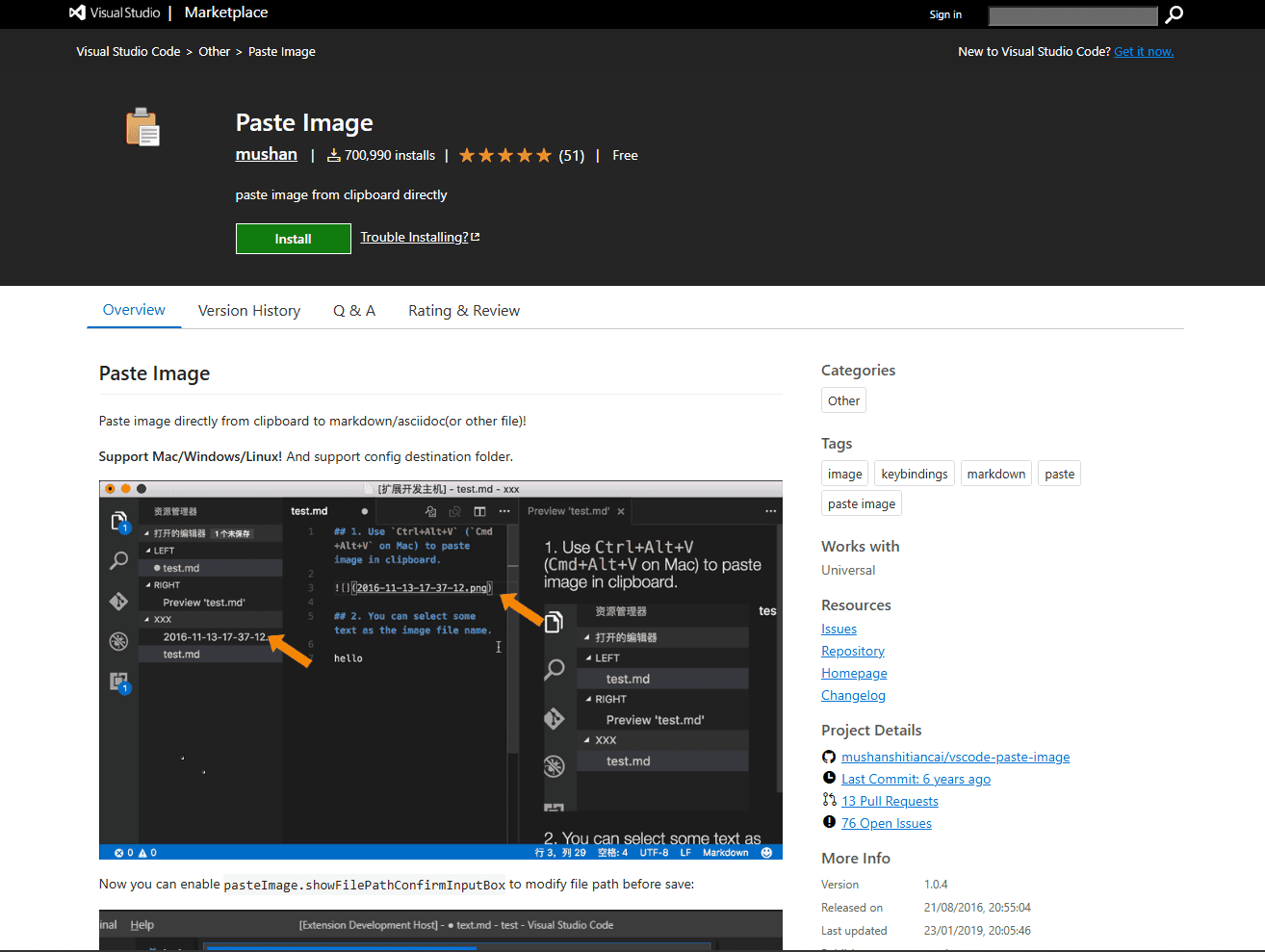Click the last updated date '23/01/2019, 20:05:46'
1265x952 pixels.
coord(977,931)
